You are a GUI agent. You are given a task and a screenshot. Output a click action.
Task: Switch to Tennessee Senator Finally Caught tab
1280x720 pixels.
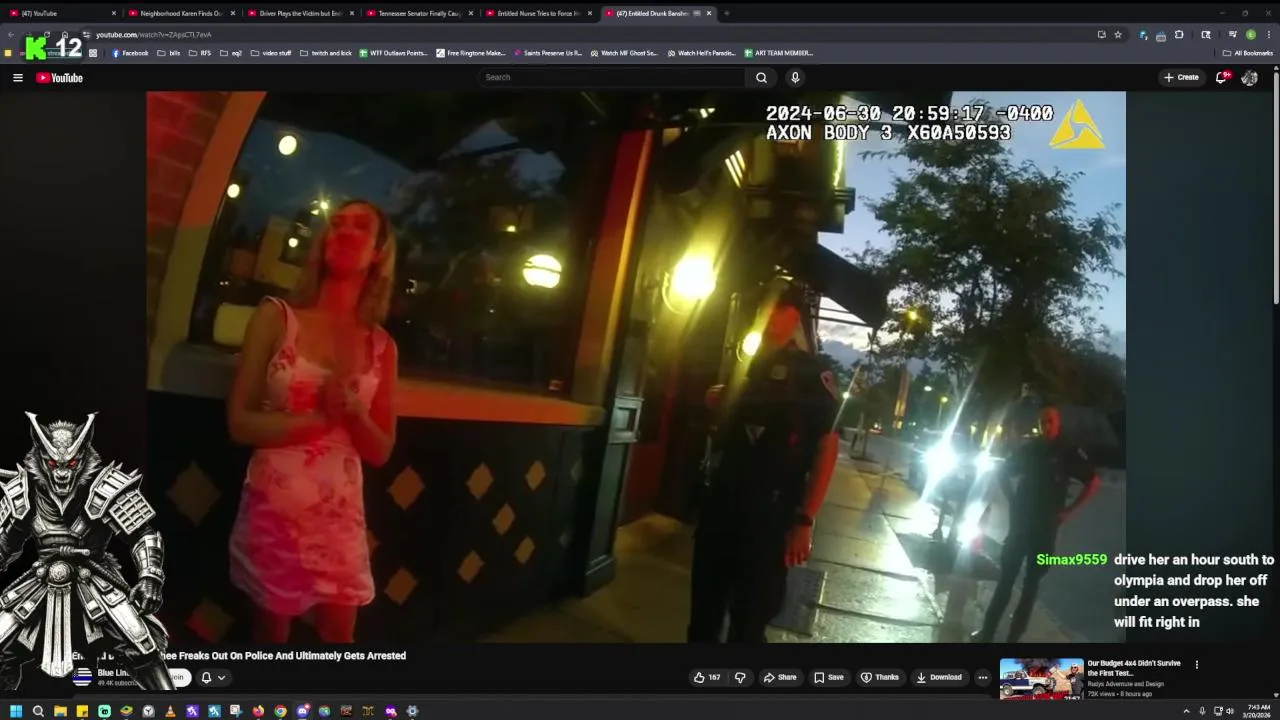click(419, 13)
